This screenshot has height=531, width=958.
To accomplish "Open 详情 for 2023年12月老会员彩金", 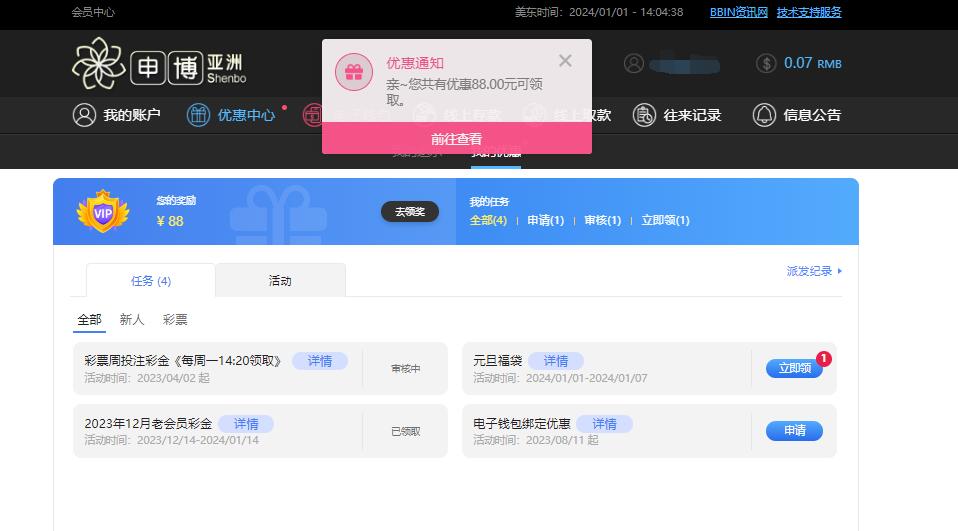I will (x=245, y=424).
